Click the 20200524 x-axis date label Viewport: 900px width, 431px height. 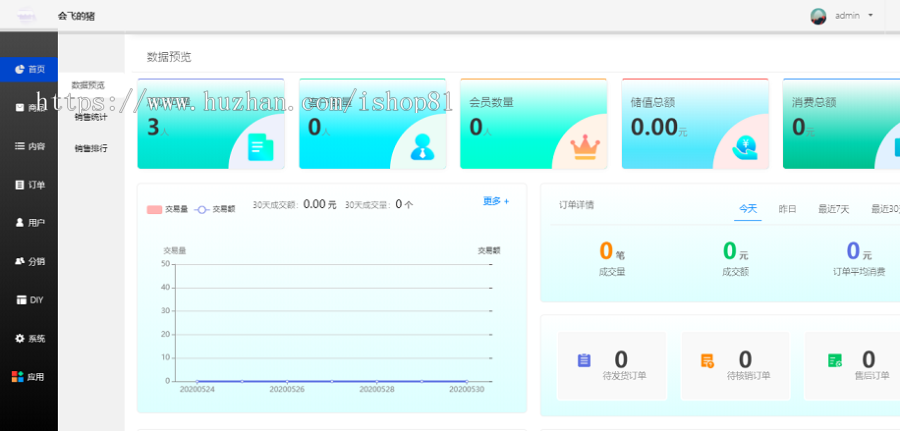pyautogui.click(x=197, y=389)
